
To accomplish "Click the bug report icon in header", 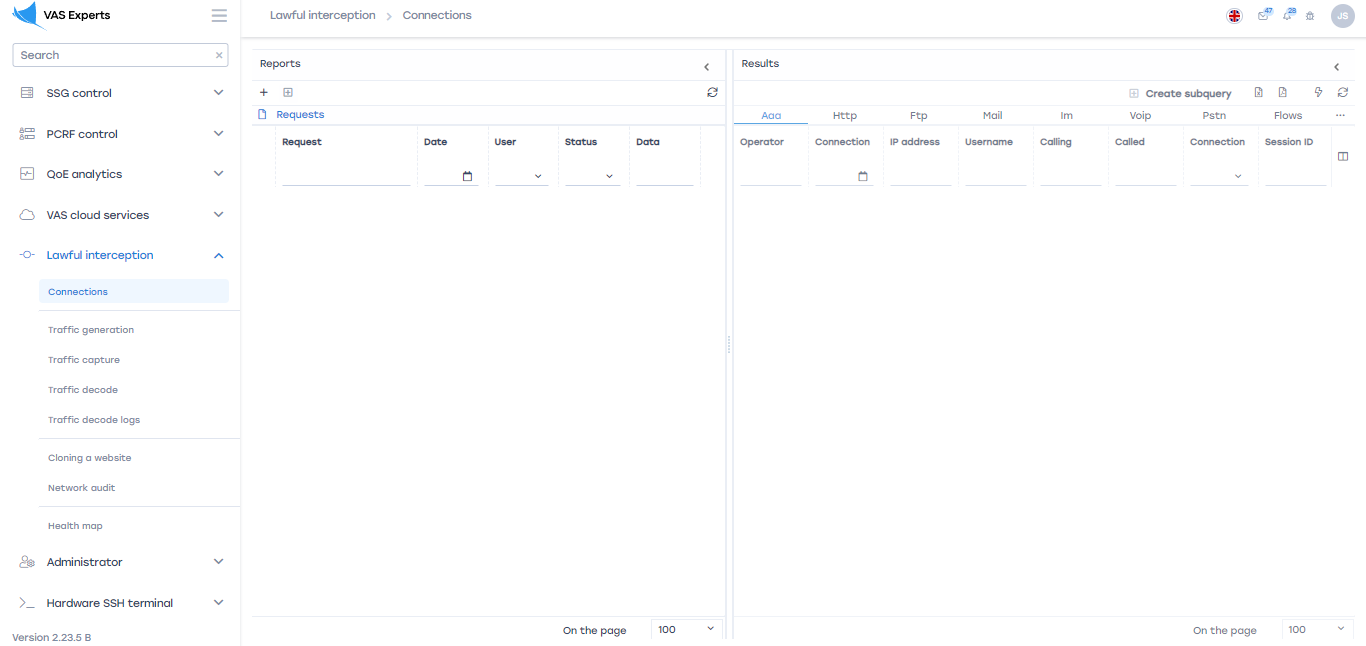I will (x=1310, y=16).
